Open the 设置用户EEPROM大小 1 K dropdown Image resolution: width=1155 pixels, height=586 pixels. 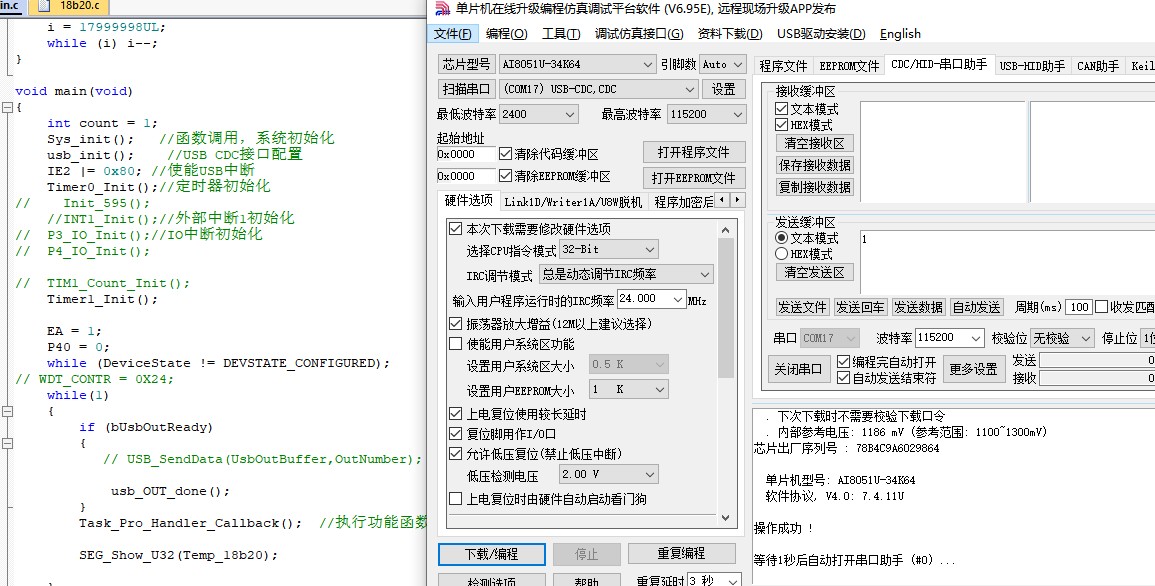tap(628, 389)
